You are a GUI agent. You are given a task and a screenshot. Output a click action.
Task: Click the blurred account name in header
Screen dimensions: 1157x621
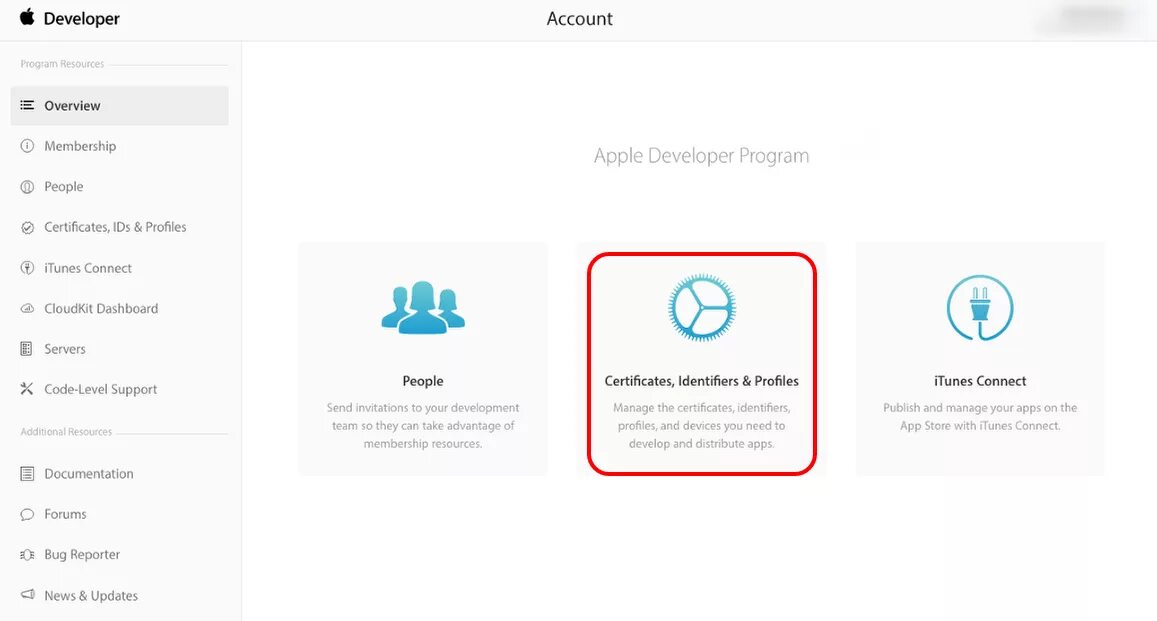tap(1092, 18)
